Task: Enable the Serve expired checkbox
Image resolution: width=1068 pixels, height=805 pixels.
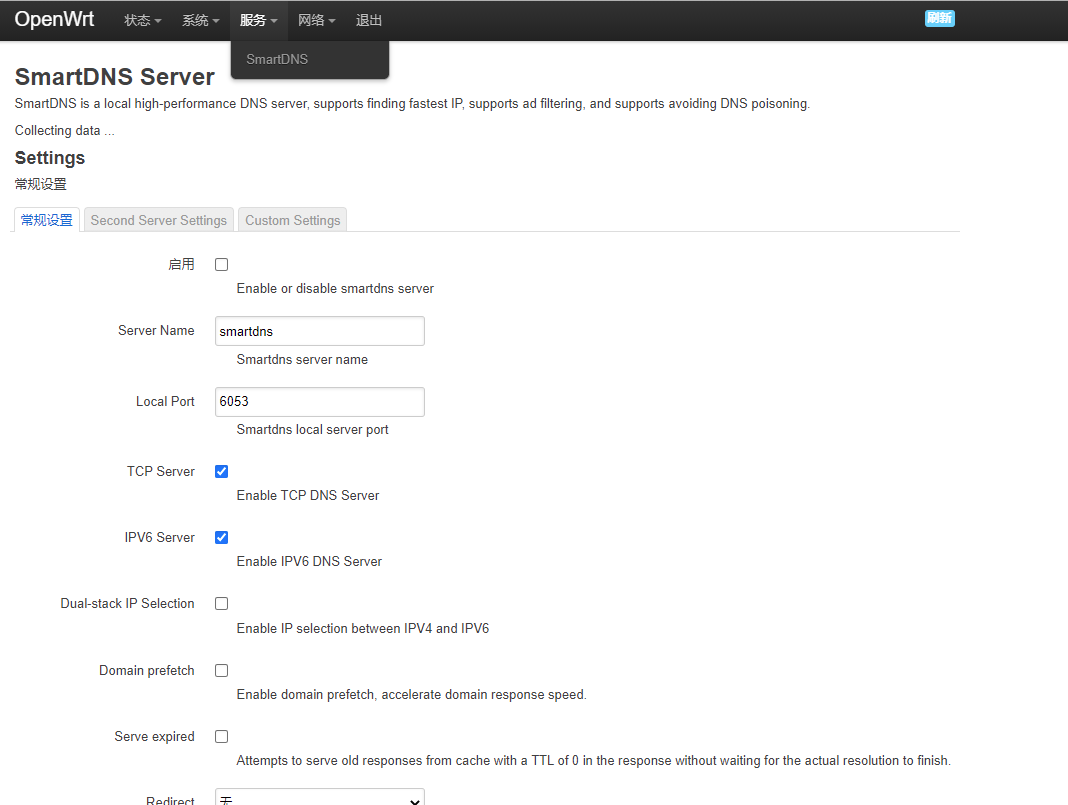Action: point(221,736)
